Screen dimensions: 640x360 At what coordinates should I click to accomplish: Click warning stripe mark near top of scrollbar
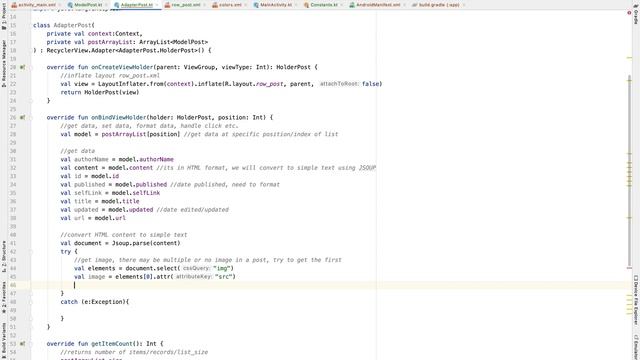629,58
